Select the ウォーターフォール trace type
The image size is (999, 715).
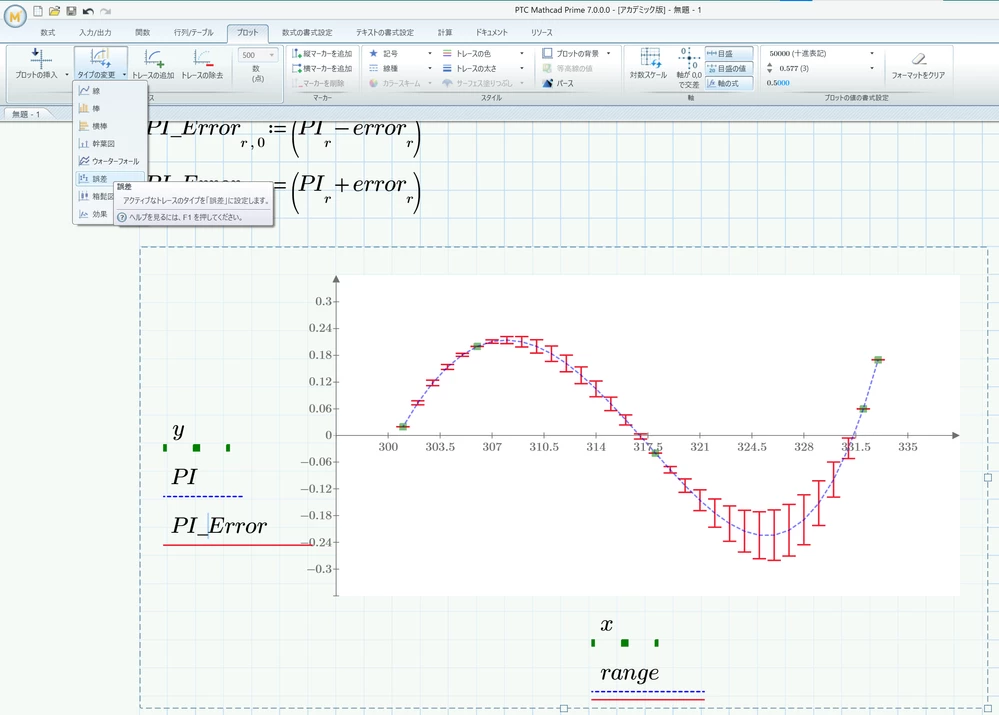pos(110,161)
